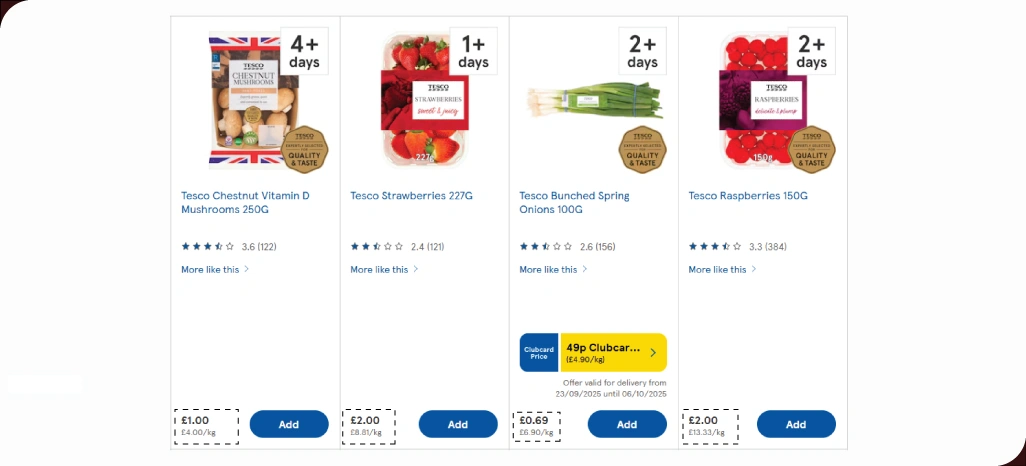Click the star rating for Tesco Strawberries
This screenshot has height=466, width=1026.
[377, 246]
